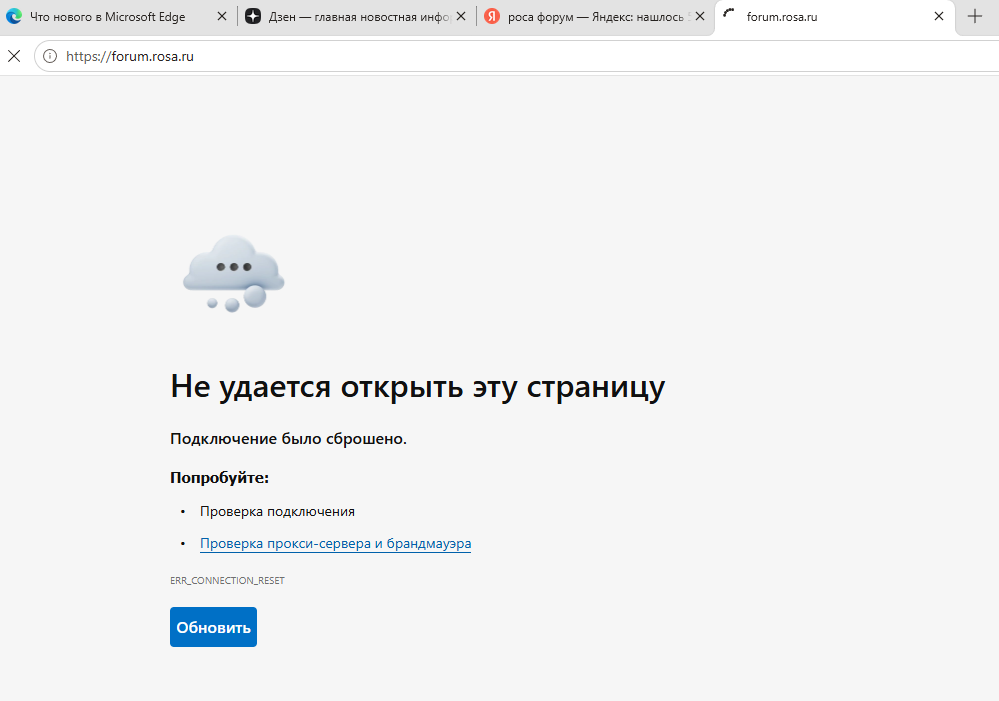
Task: Click the 'Проверка подключения' list item
Action: tap(277, 512)
